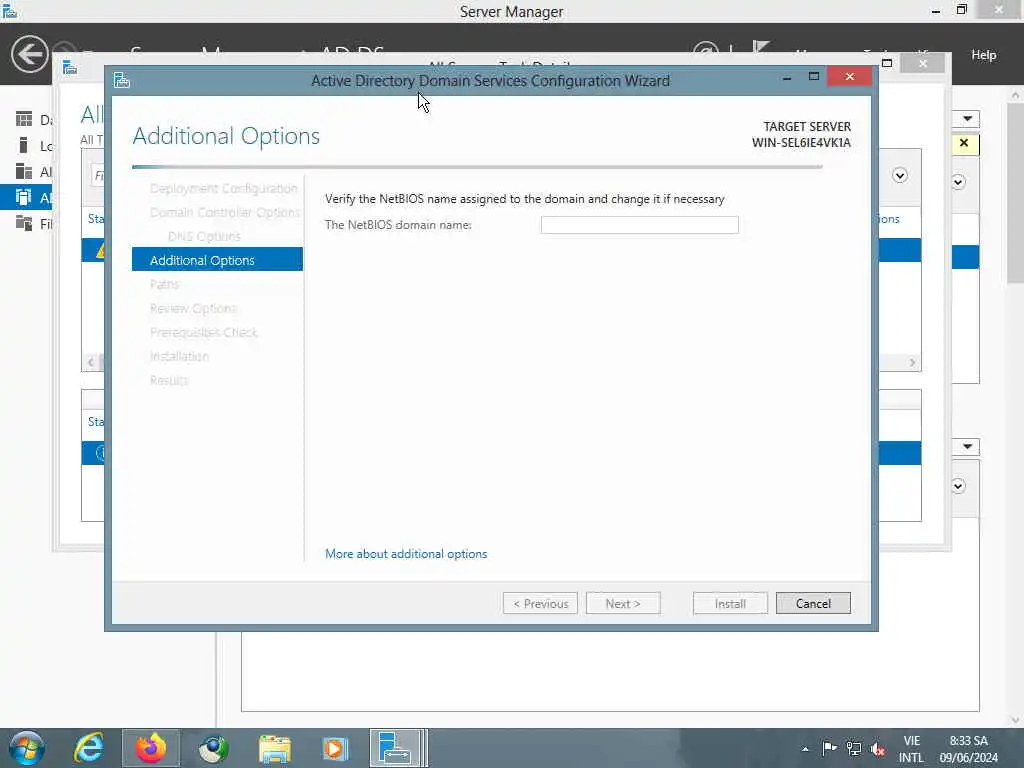The image size is (1024, 768).
Task: Expand the lower chevron in right panel
Action: point(958,486)
